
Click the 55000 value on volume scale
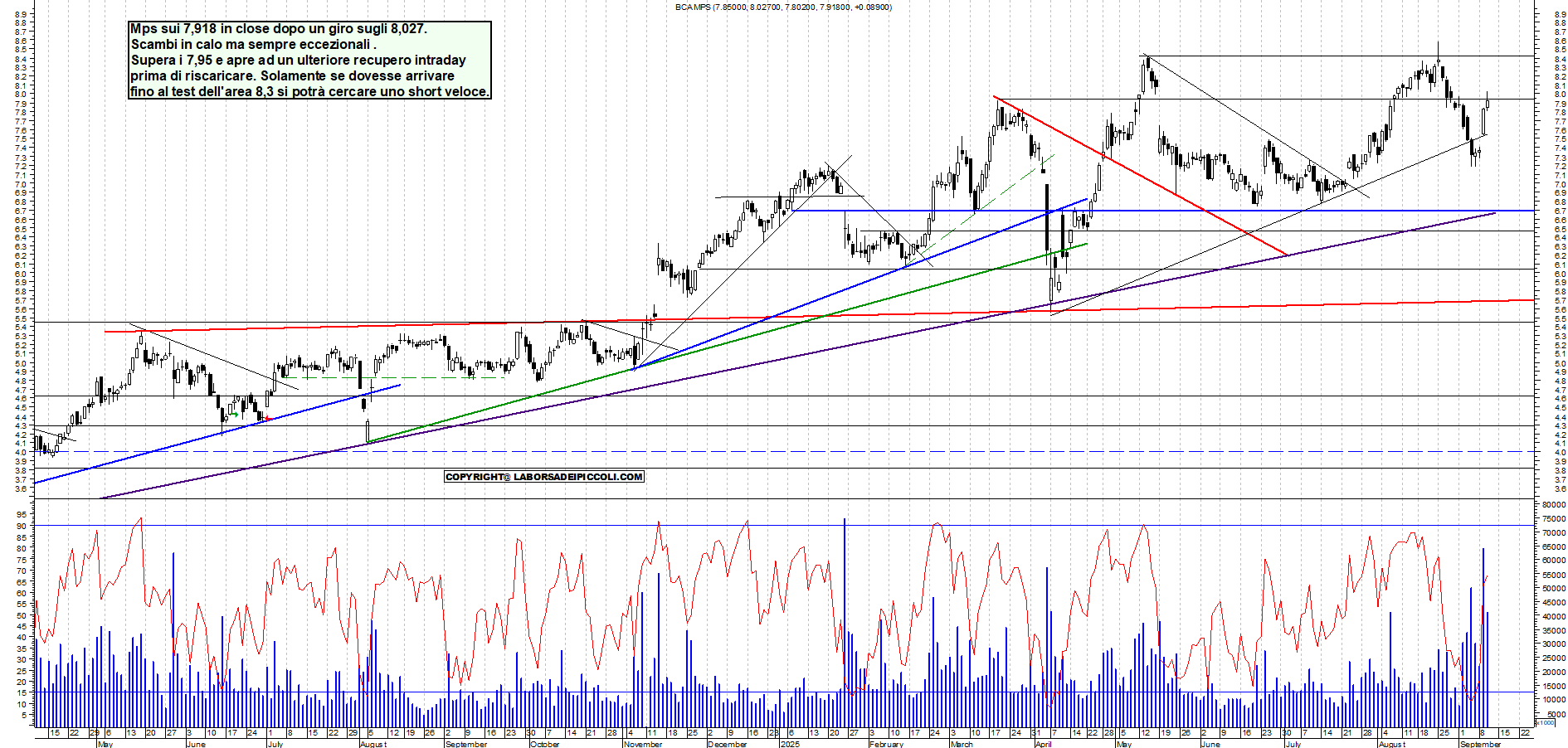(x=1553, y=575)
